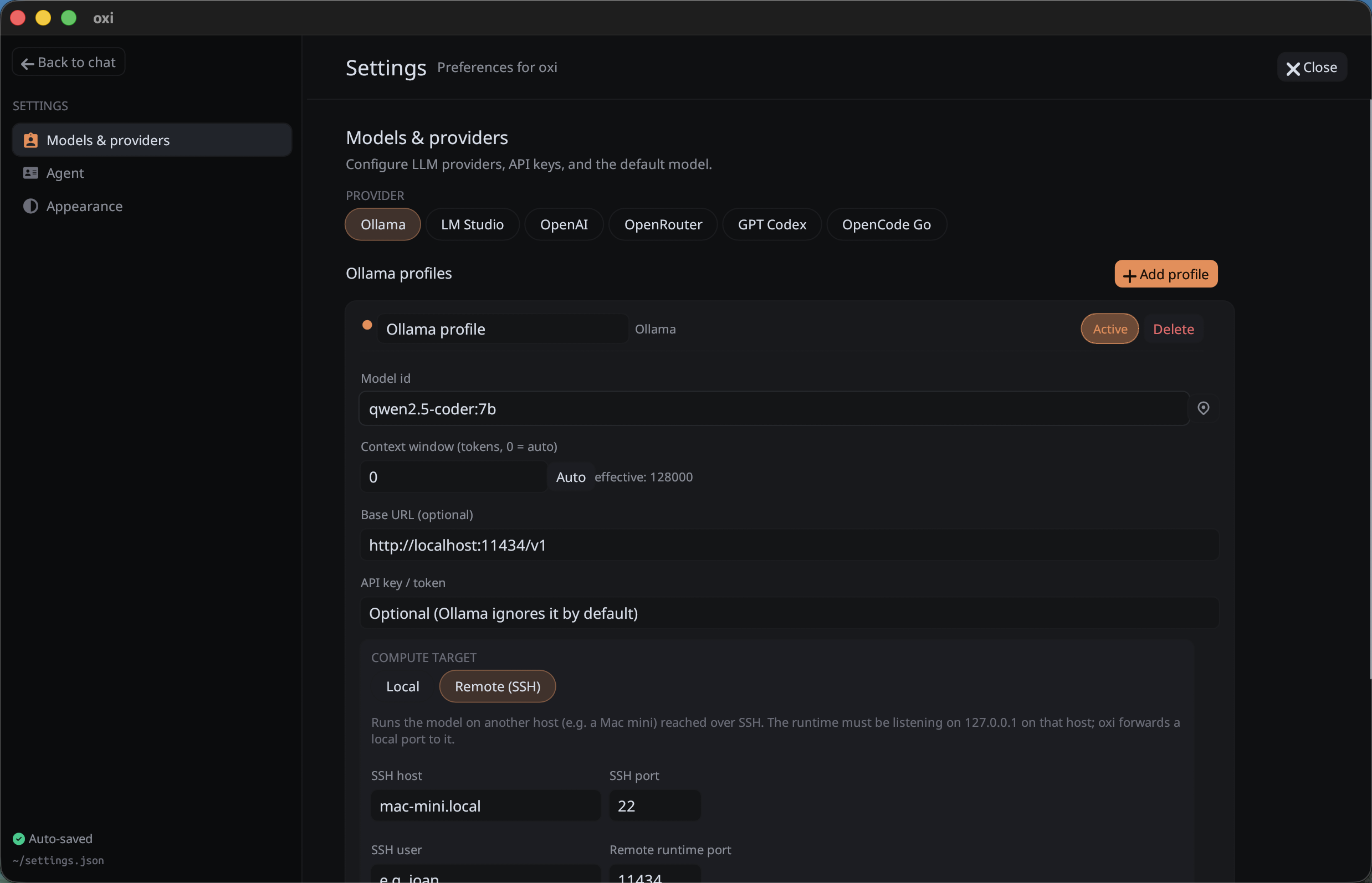Click the ~/settings.json path text

tap(59, 860)
